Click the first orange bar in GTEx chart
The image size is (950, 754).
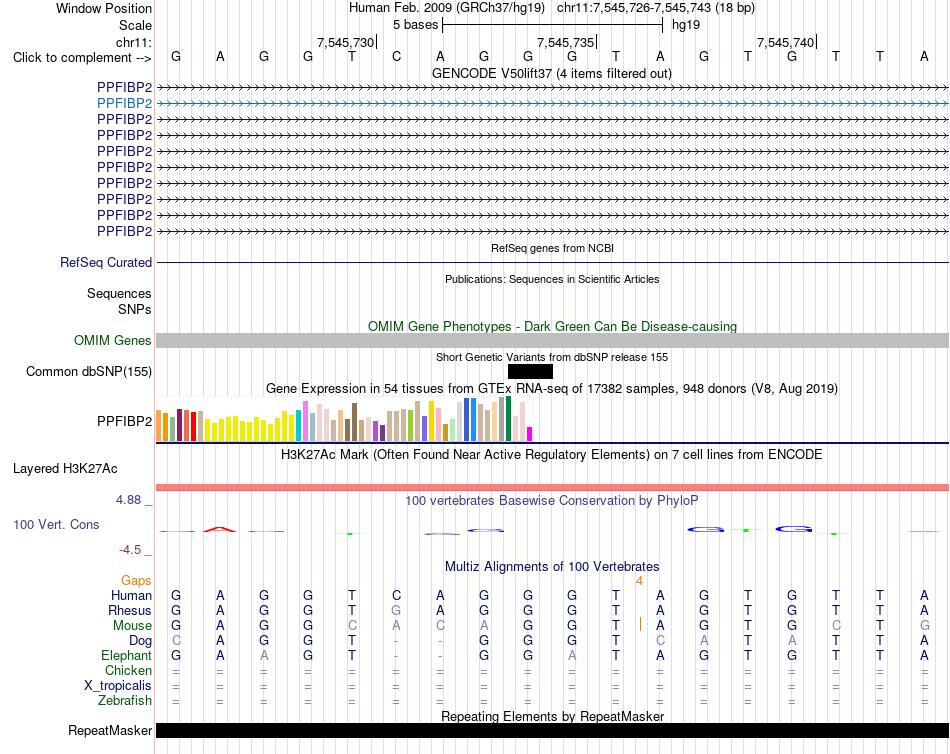pyautogui.click(x=159, y=425)
